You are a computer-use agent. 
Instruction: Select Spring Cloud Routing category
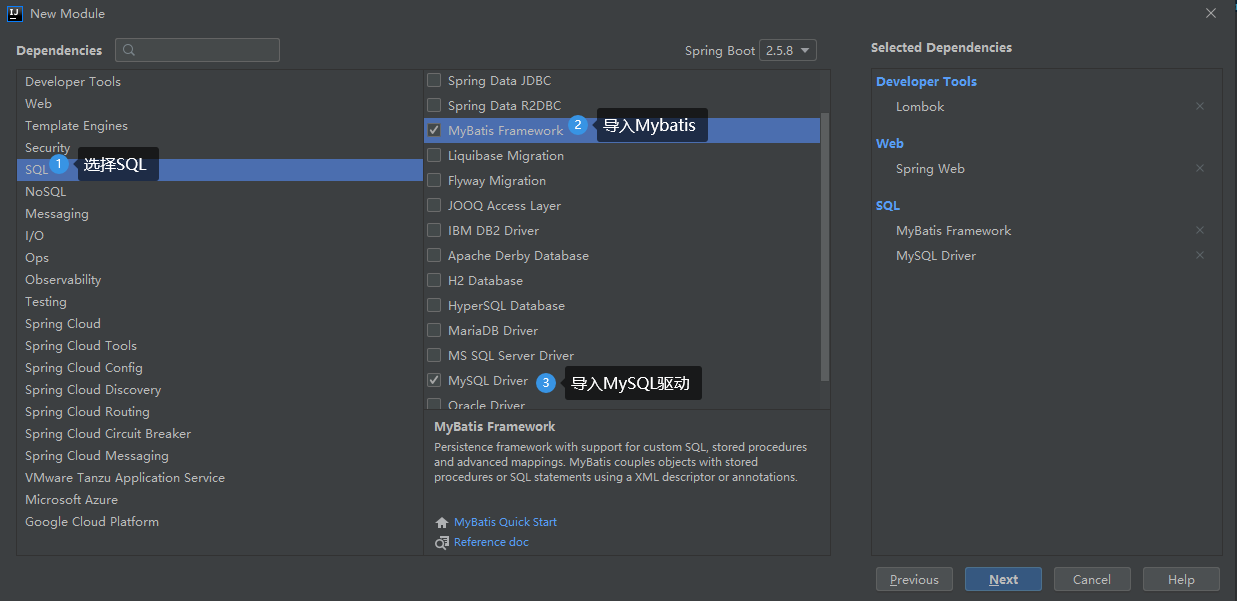[x=220, y=412]
